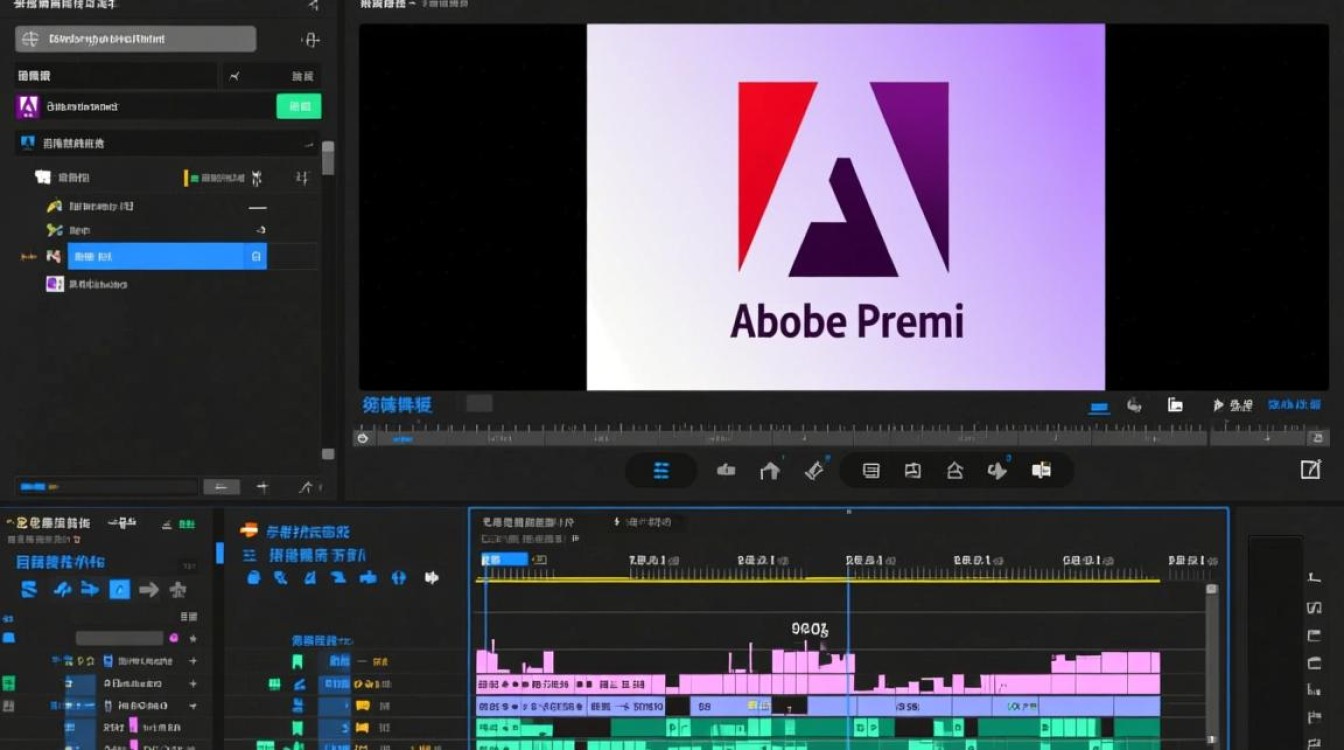Click the gray right-arrow tool in the lower-left panel
The width and height of the screenshot is (1344, 750).
click(x=149, y=590)
